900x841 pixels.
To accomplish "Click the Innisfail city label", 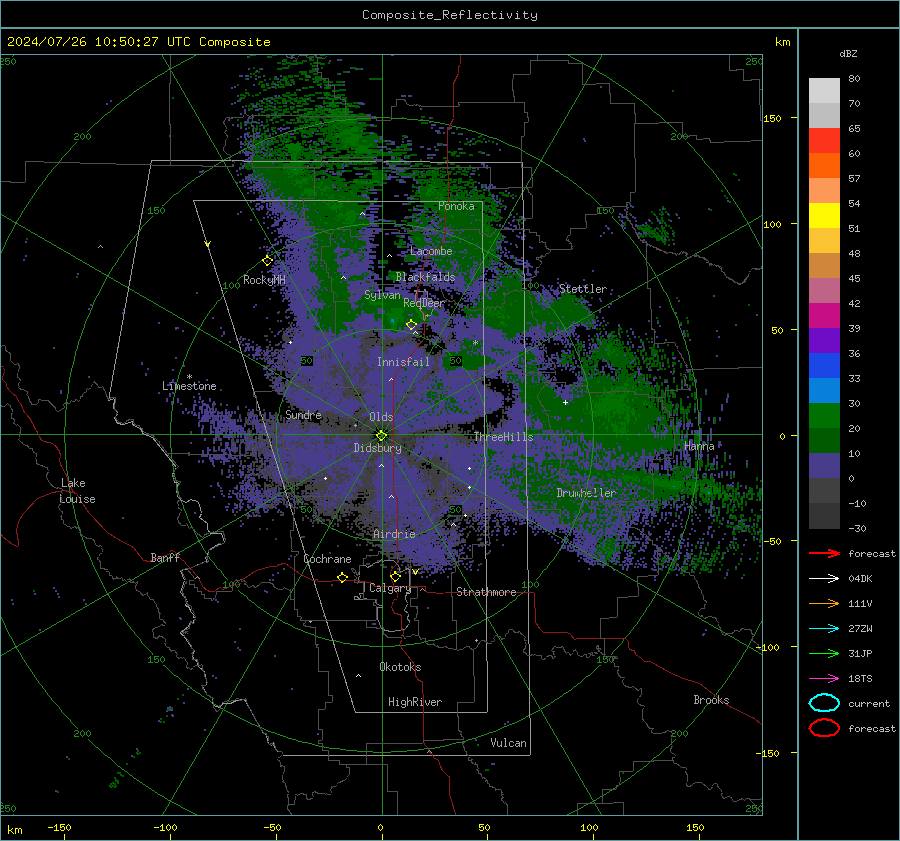I will coord(403,362).
